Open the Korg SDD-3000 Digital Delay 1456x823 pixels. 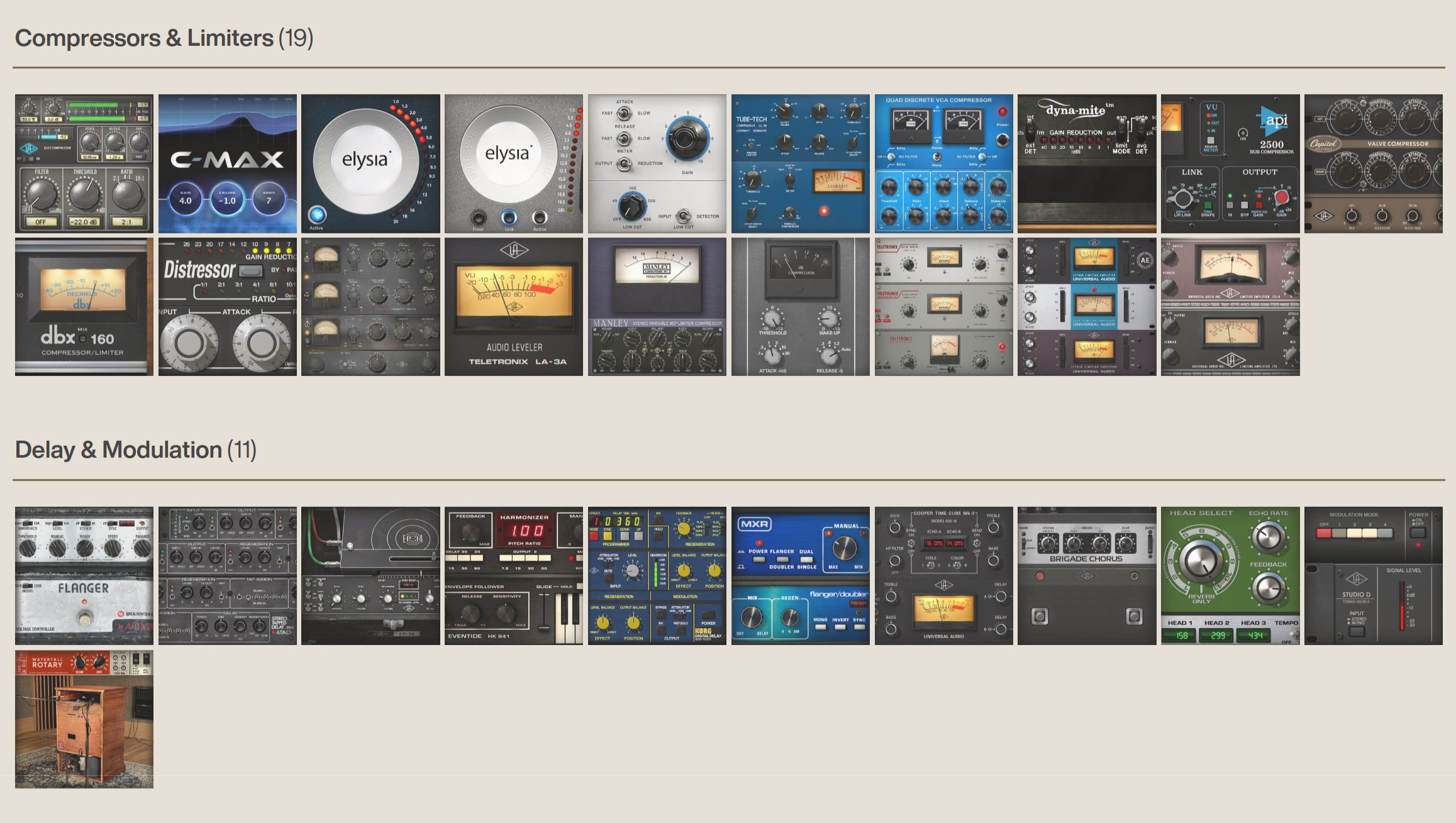tap(657, 575)
